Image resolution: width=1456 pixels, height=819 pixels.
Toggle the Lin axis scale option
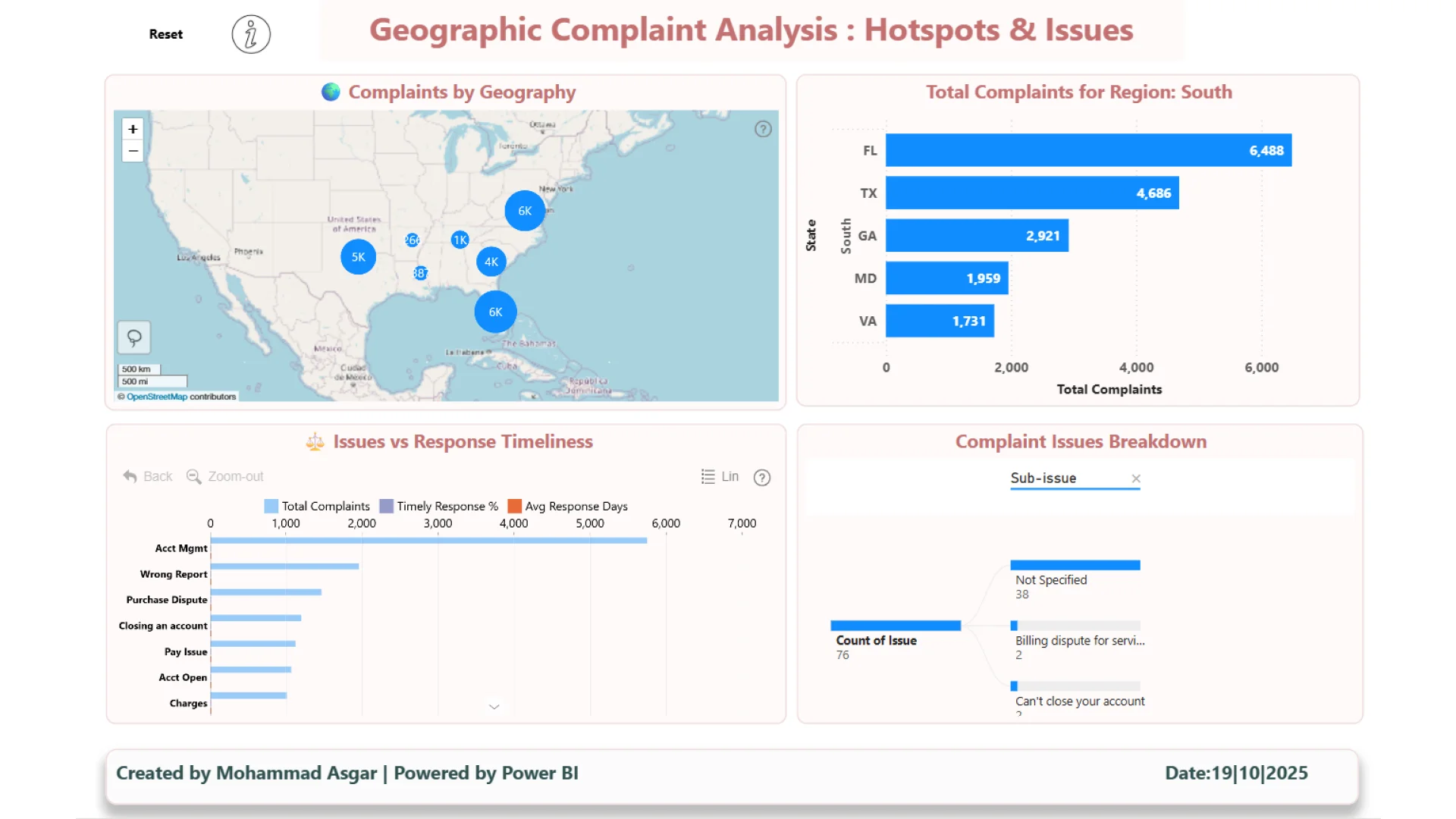point(730,476)
